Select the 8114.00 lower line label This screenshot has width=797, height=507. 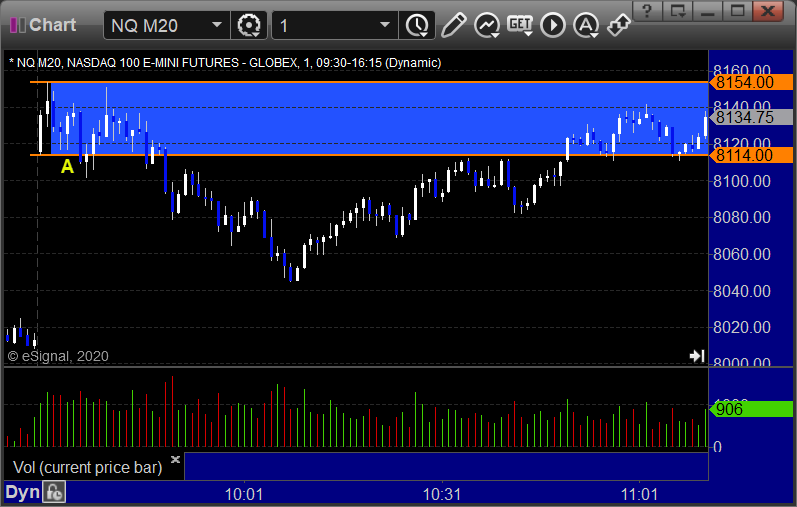751,155
